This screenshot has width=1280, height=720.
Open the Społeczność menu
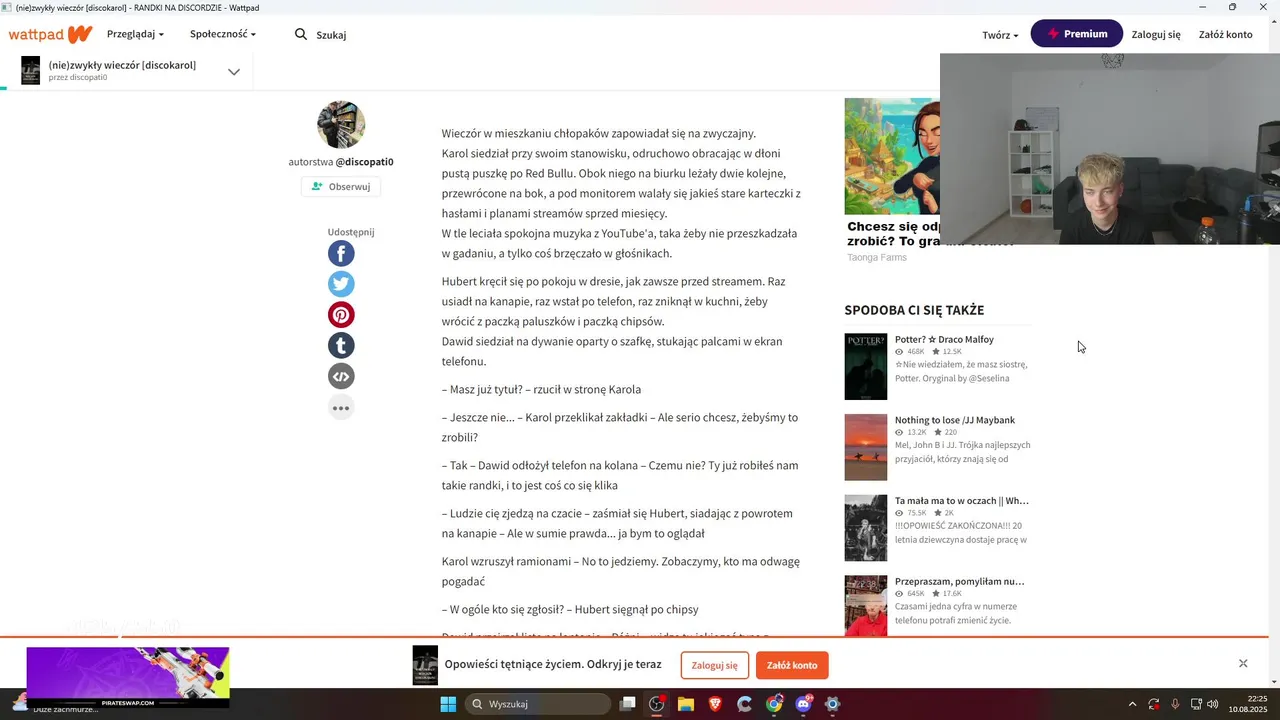pyautogui.click(x=223, y=34)
